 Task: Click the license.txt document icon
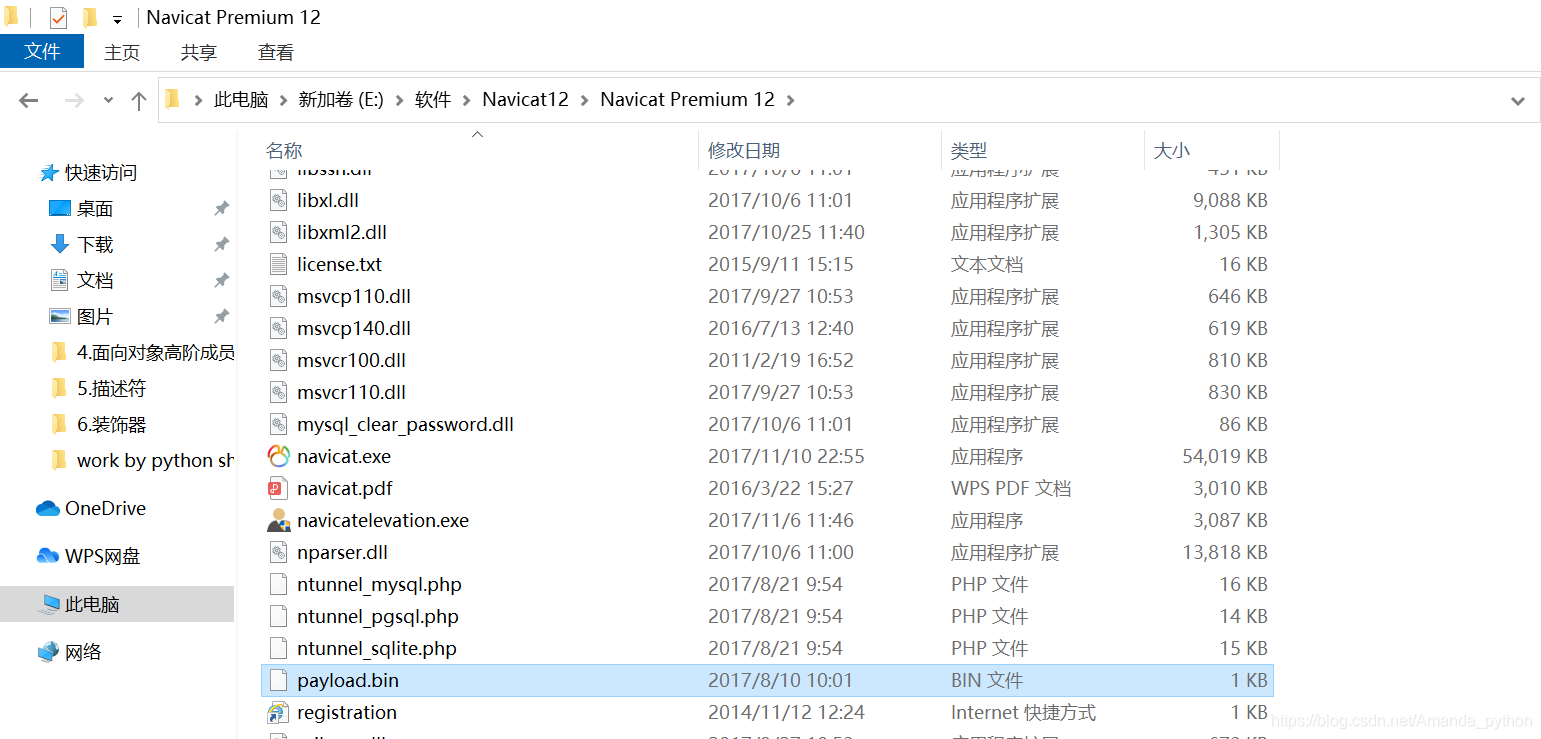tap(278, 264)
